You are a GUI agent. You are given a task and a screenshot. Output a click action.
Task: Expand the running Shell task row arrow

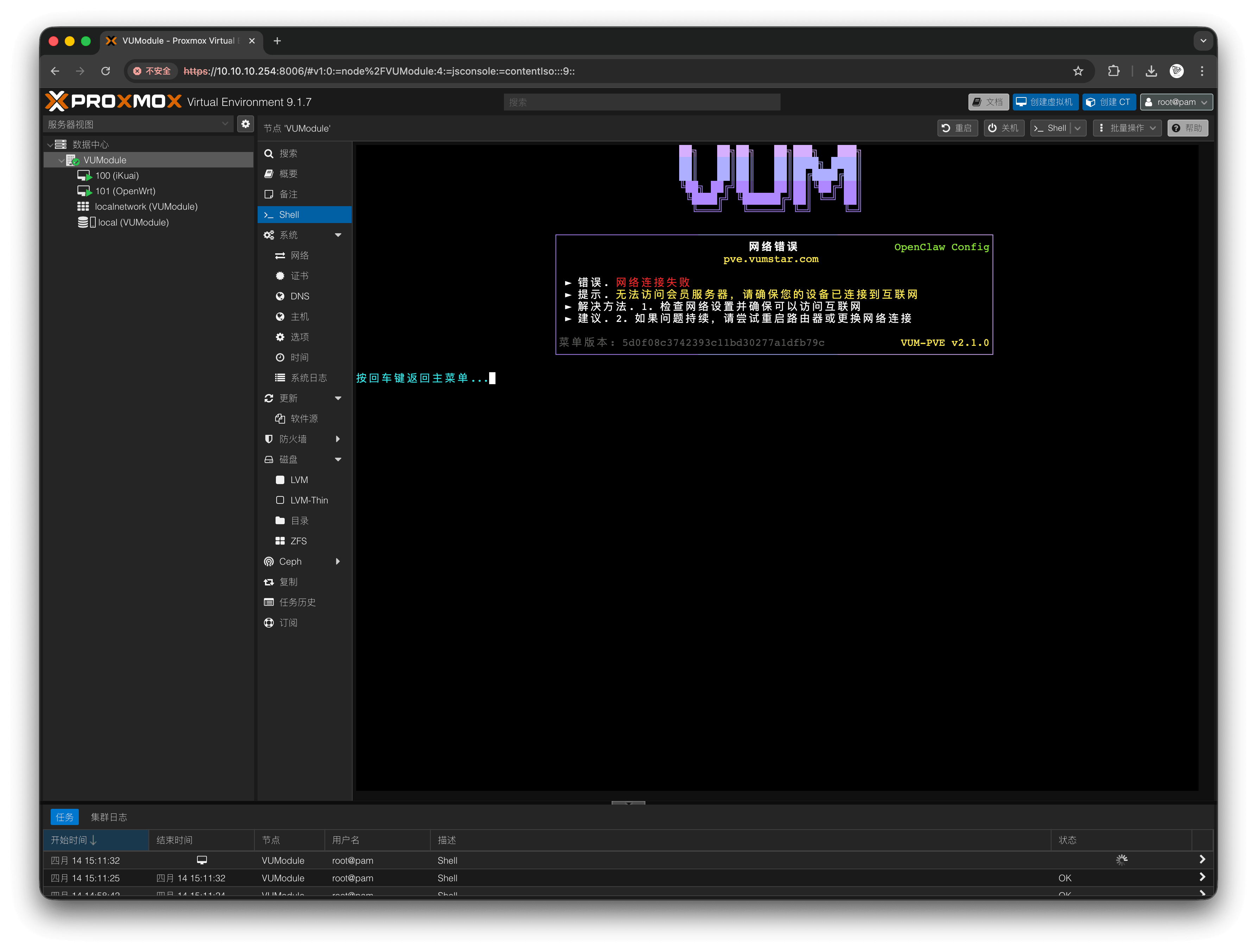1202,860
